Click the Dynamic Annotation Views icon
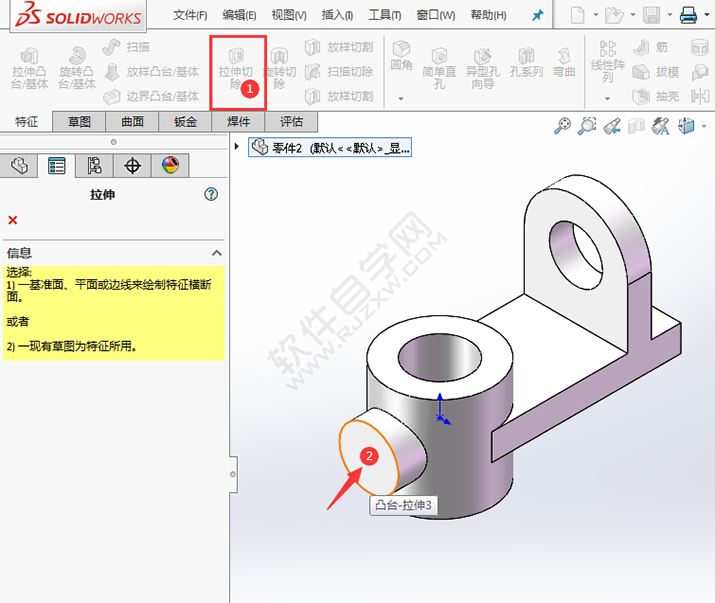 [661, 126]
